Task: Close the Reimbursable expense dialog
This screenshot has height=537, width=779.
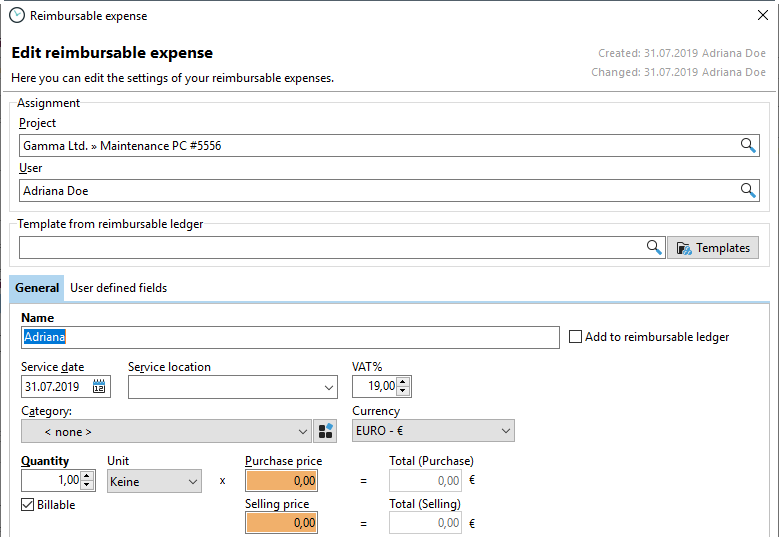Action: click(x=763, y=15)
